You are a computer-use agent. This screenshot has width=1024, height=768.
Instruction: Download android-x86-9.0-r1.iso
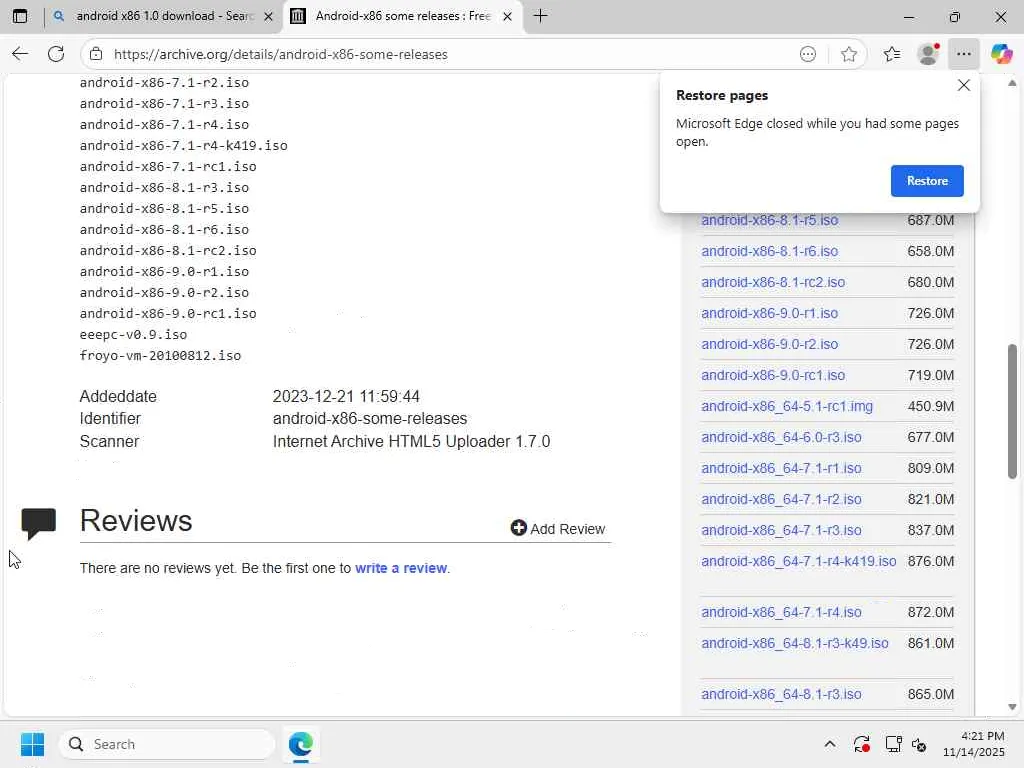tap(769, 313)
